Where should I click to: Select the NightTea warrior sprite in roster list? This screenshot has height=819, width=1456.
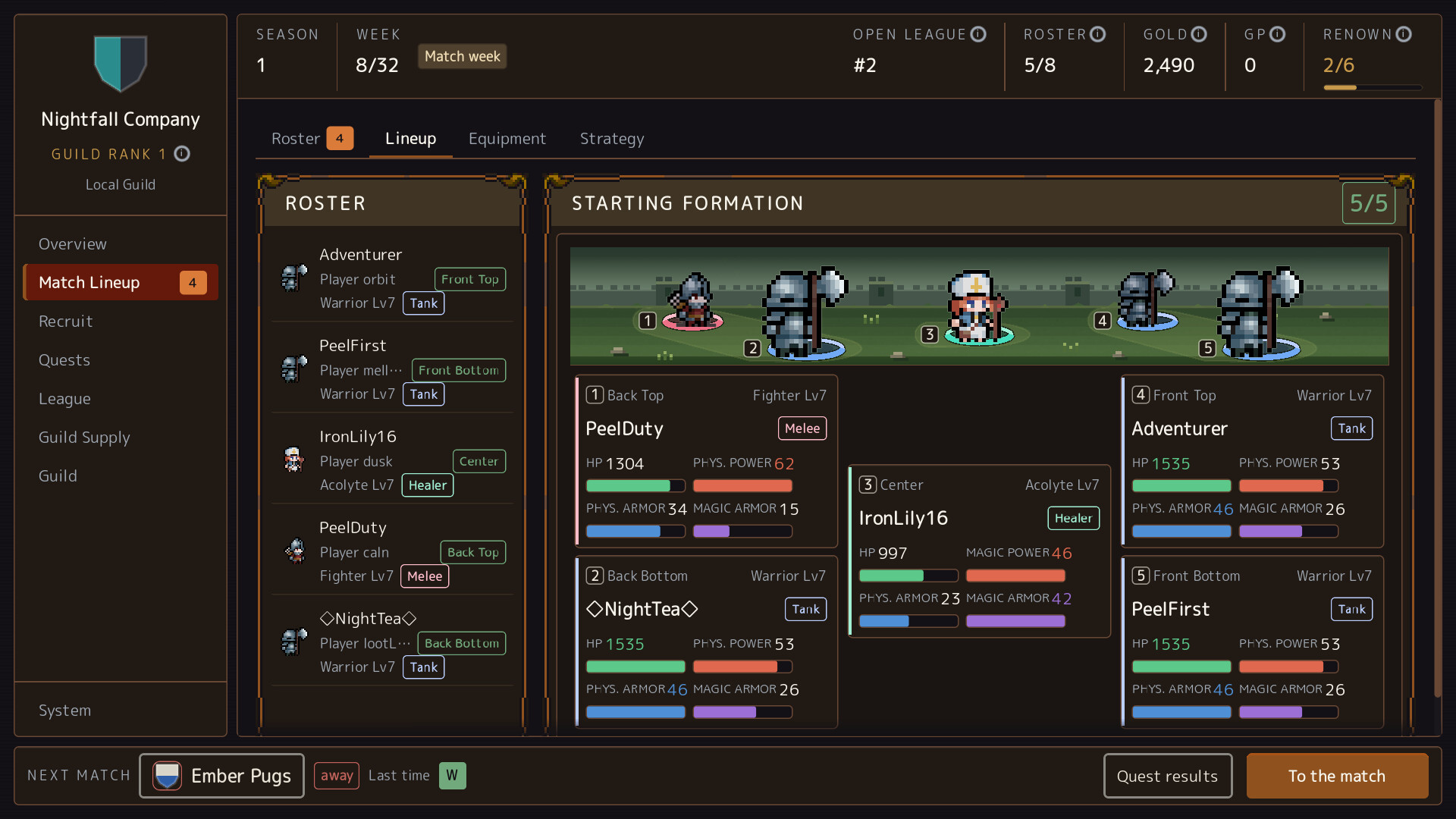(x=294, y=642)
